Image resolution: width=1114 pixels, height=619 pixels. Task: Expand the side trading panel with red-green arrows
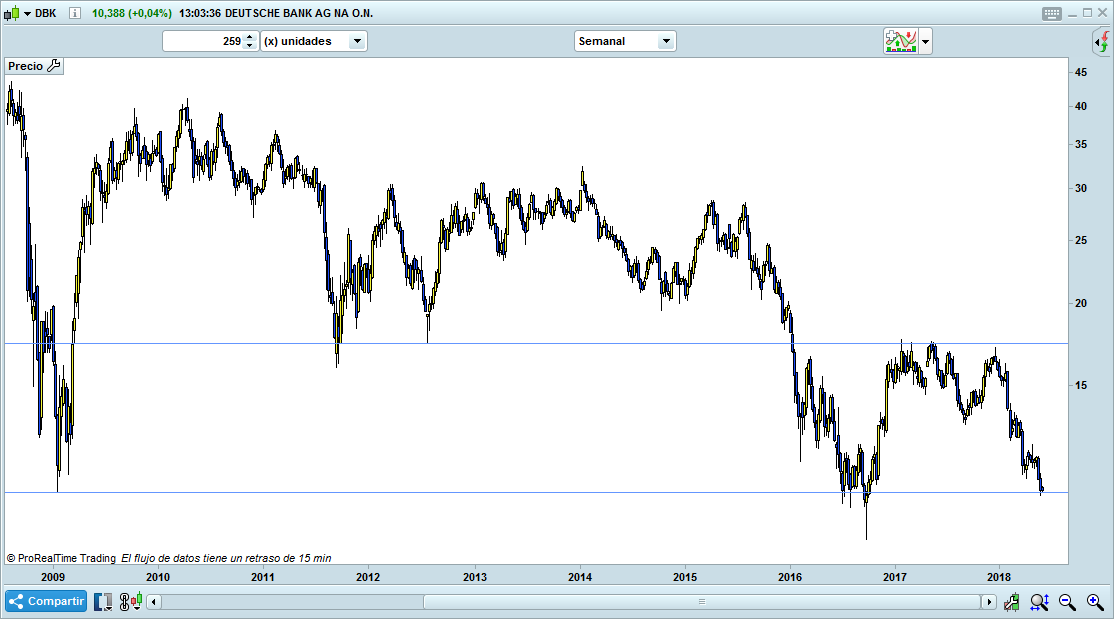[x=1101, y=42]
